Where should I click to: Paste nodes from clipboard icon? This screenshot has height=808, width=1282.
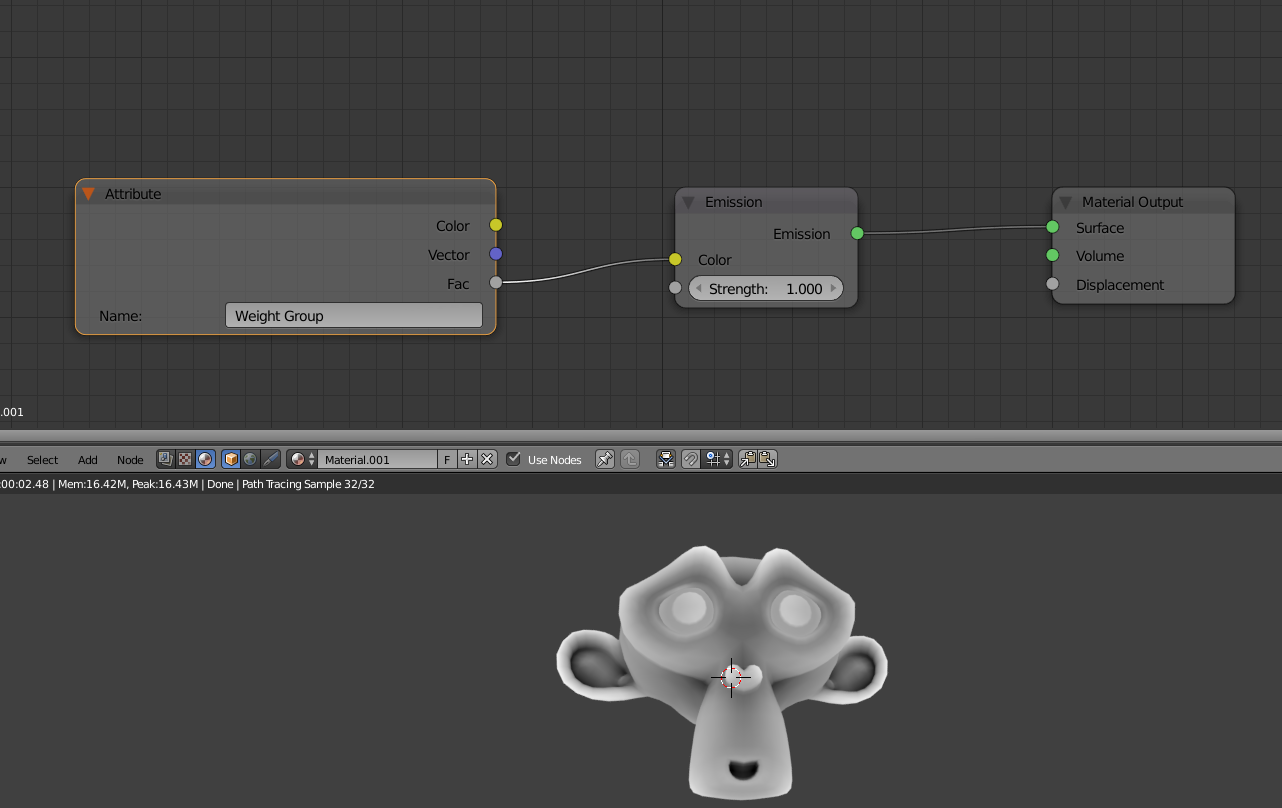click(768, 459)
